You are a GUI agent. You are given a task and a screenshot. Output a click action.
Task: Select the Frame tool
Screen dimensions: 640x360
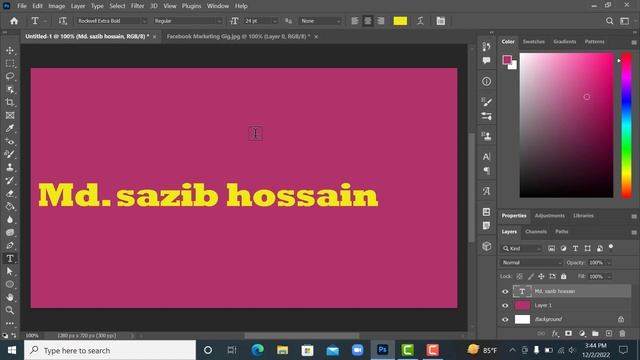[10, 116]
